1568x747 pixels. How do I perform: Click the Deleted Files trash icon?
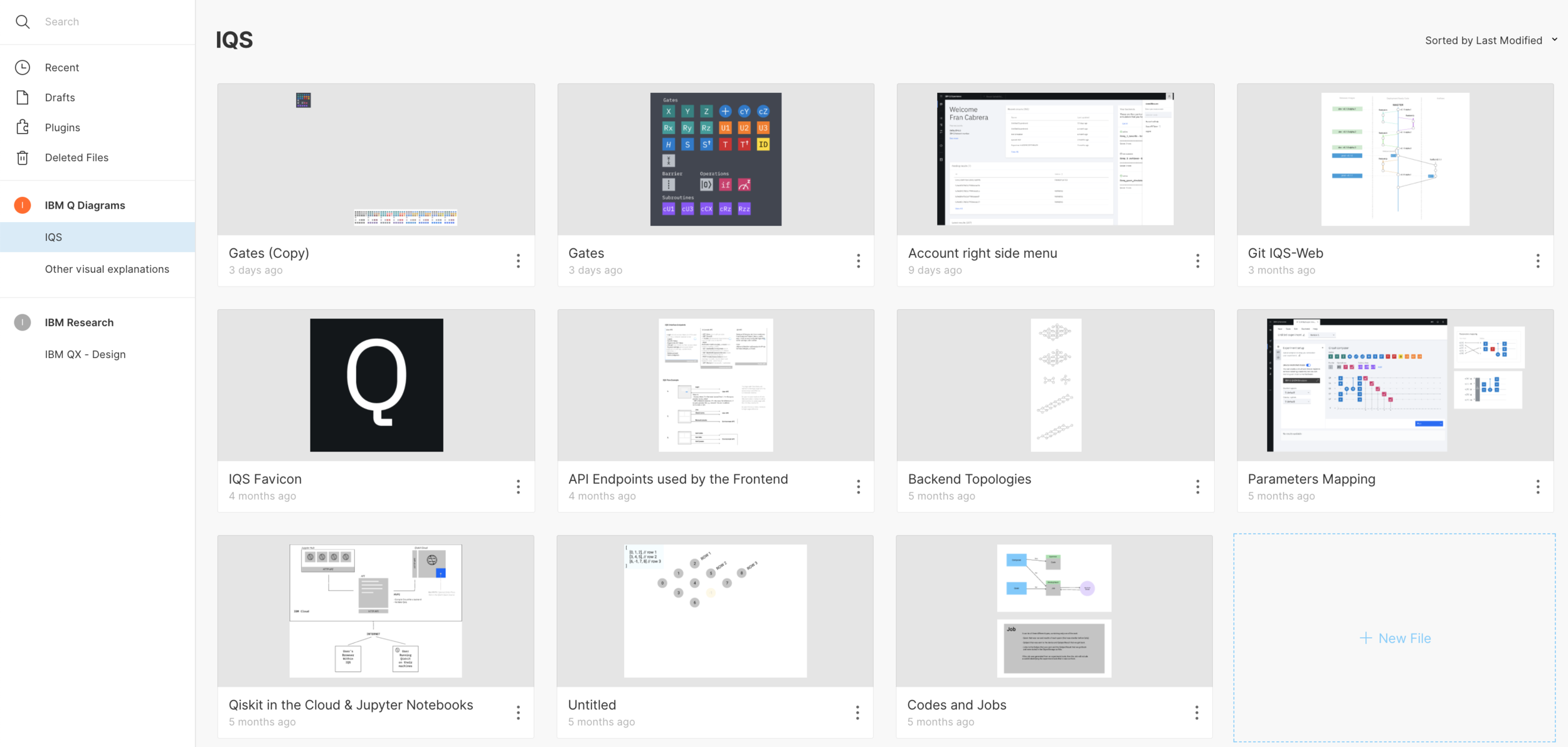23,158
